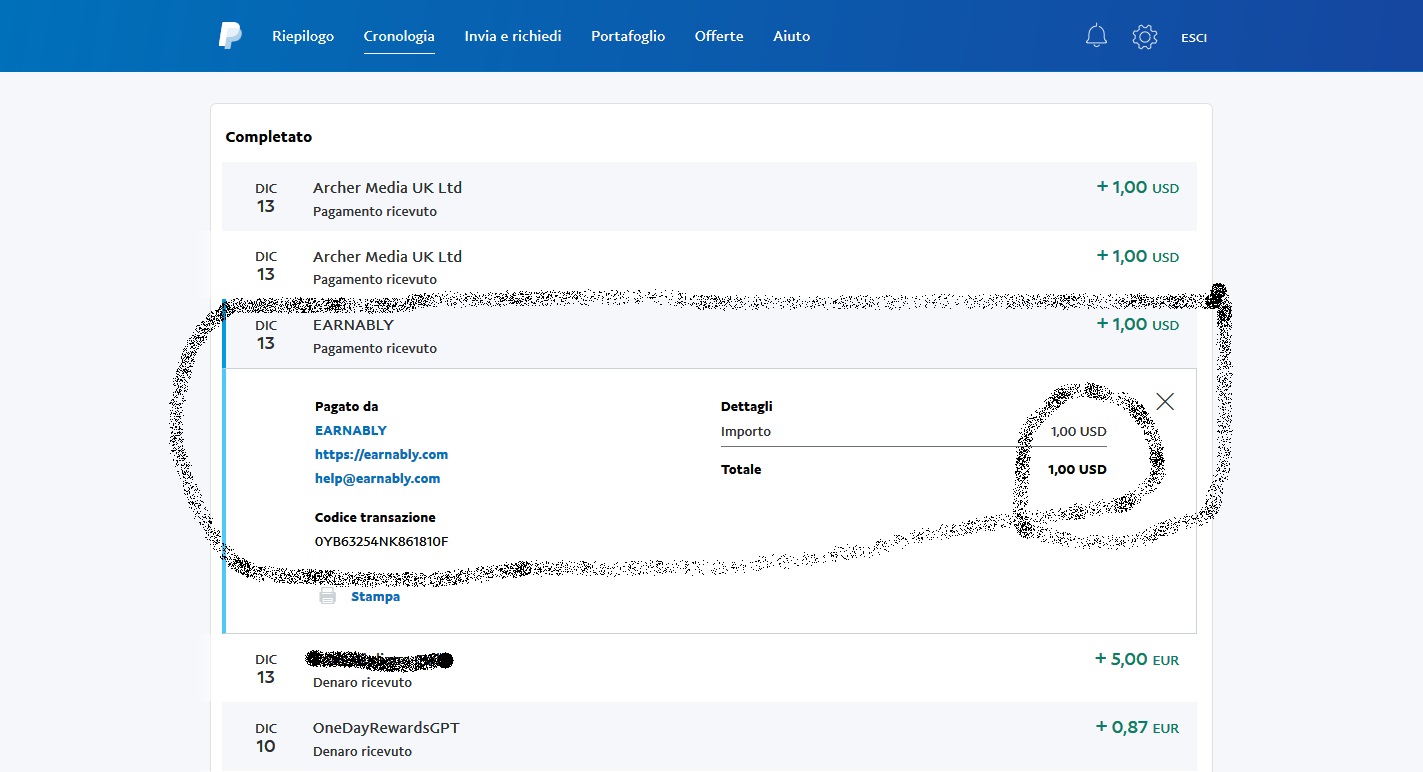Viewport: 1423px width, 772px height.
Task: Collapse the EARNABLY transaction row
Action: pos(709,334)
